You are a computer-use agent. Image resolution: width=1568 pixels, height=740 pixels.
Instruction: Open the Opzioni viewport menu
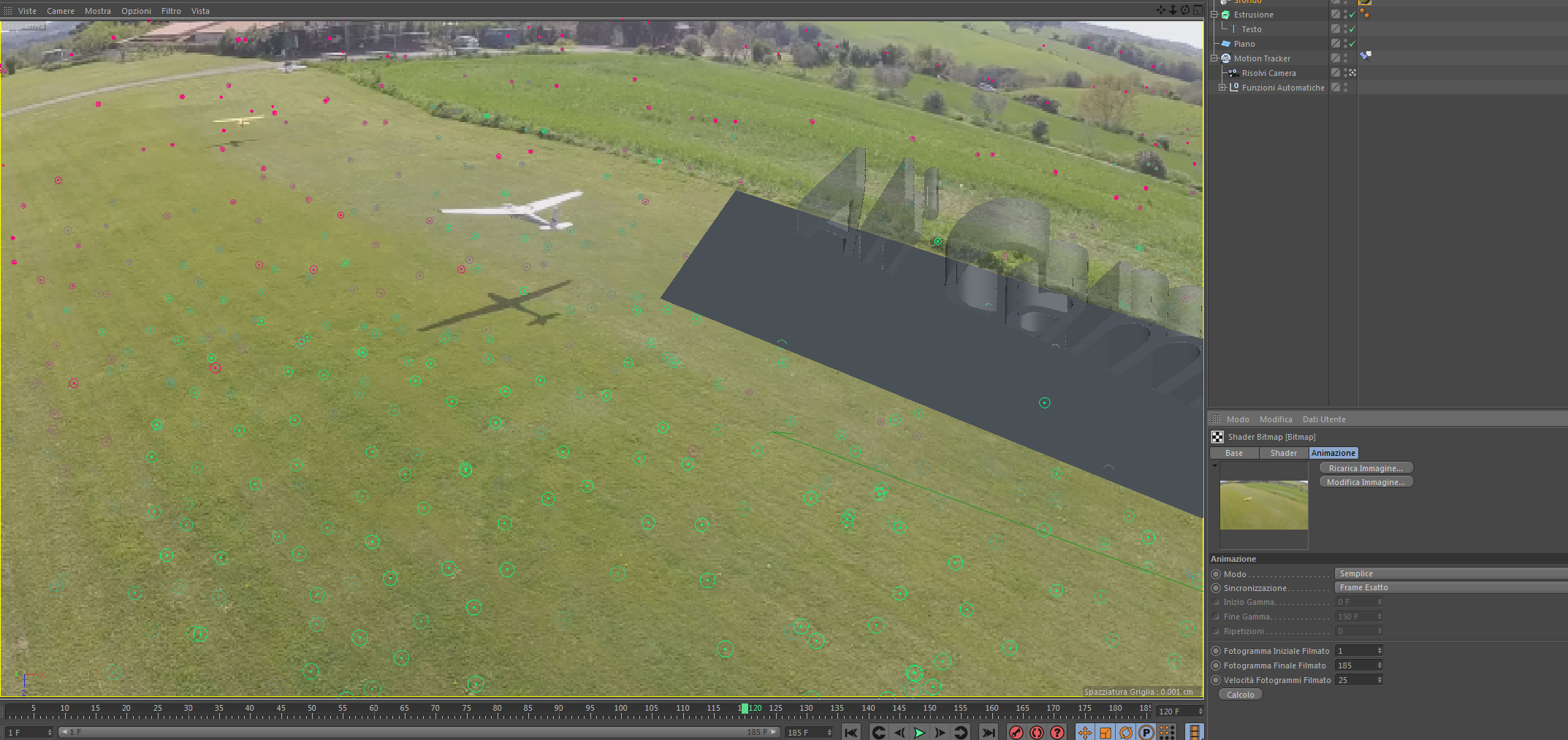136,11
